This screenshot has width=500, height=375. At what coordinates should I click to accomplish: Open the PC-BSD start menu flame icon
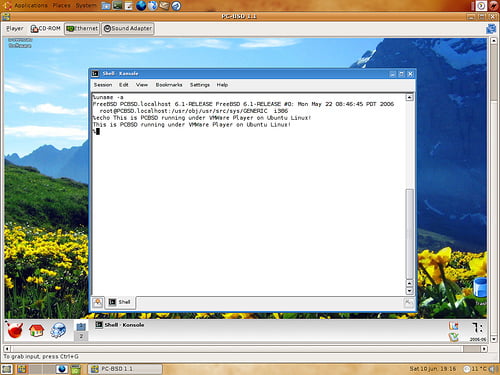pyautogui.click(x=15, y=331)
